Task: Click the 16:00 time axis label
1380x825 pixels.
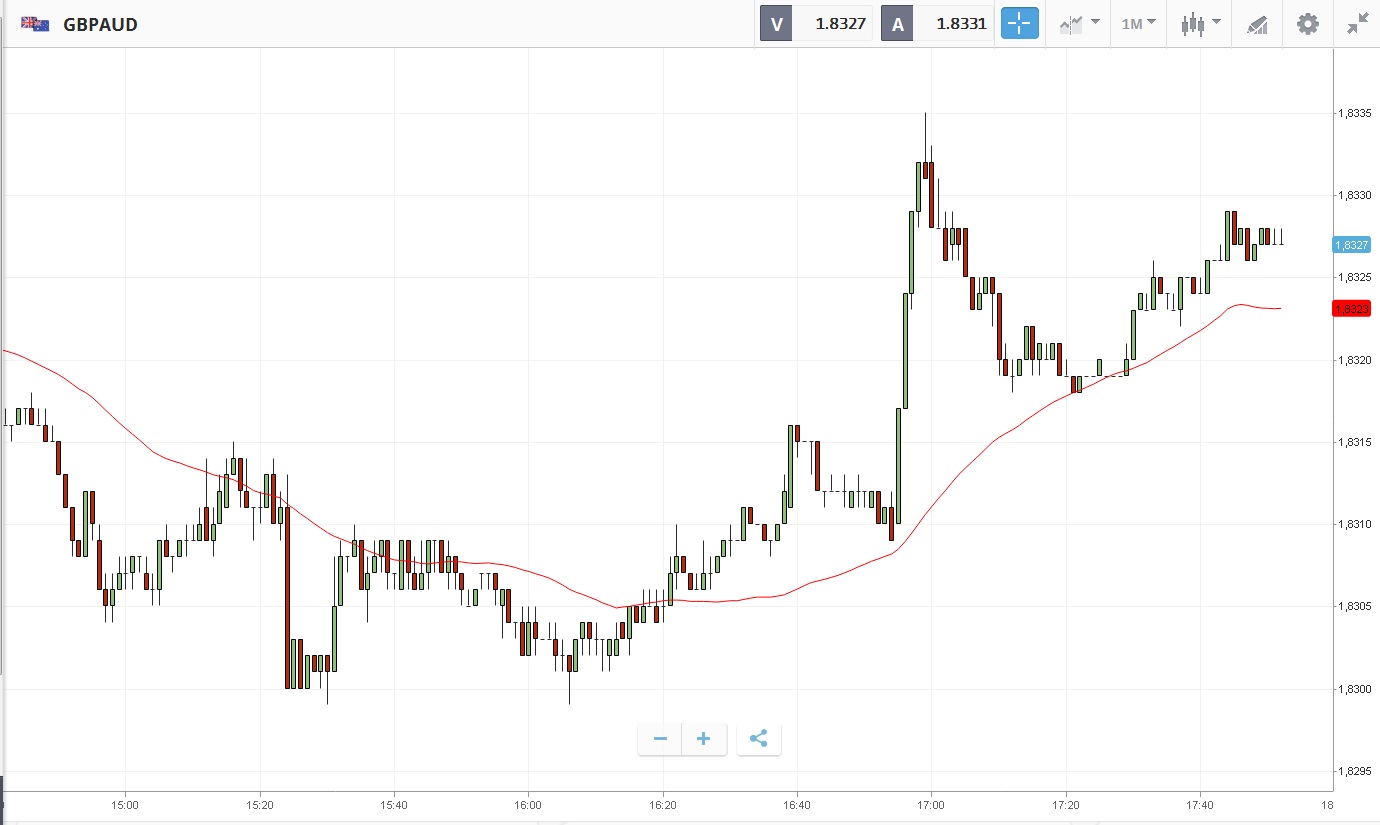Action: pyautogui.click(x=528, y=805)
